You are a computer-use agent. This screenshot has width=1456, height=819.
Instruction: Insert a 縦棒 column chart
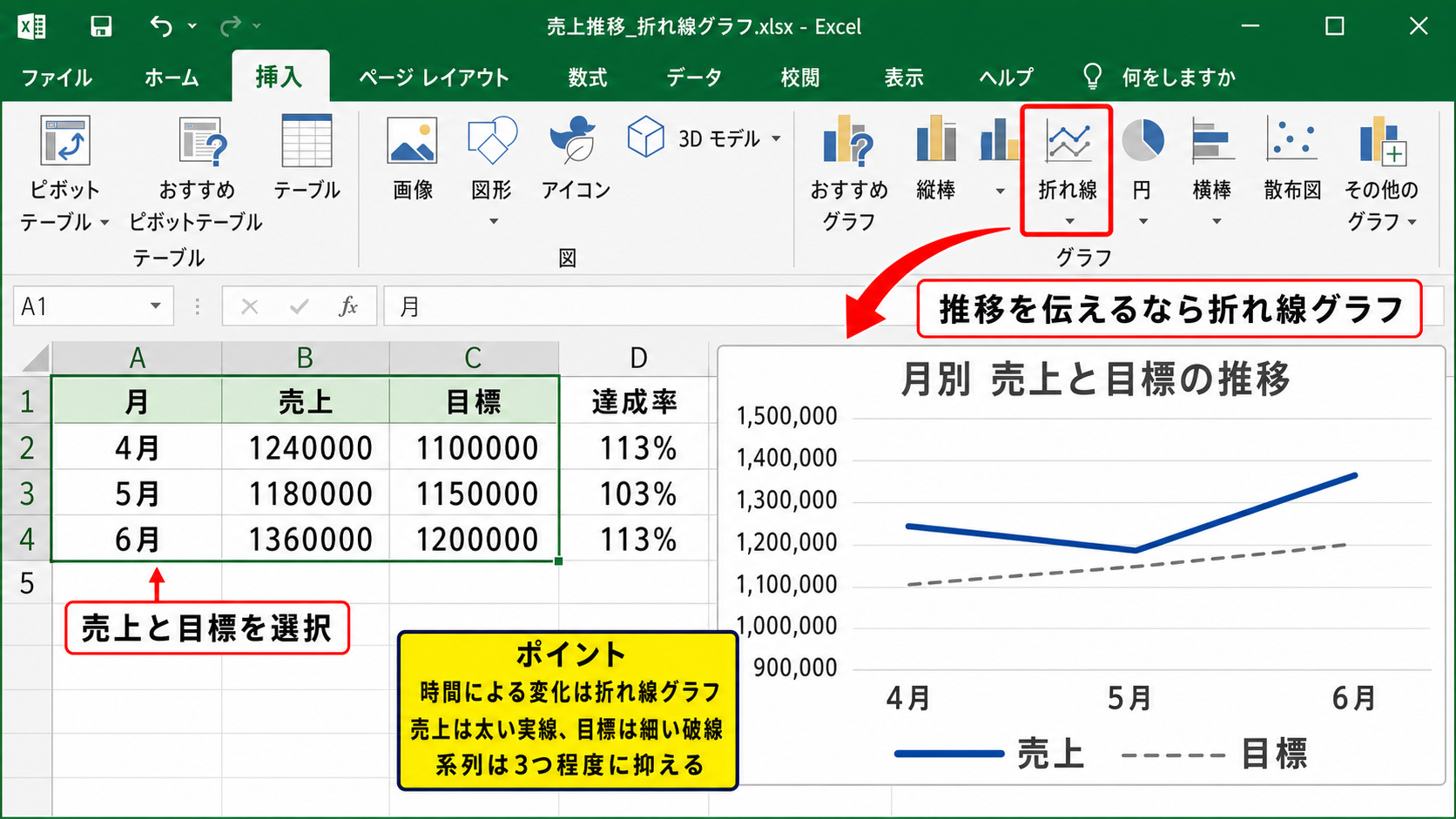coord(936,157)
